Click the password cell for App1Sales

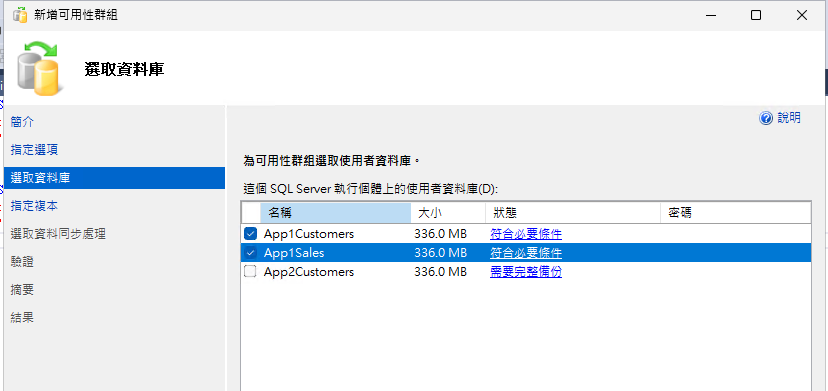pyautogui.click(x=736, y=253)
